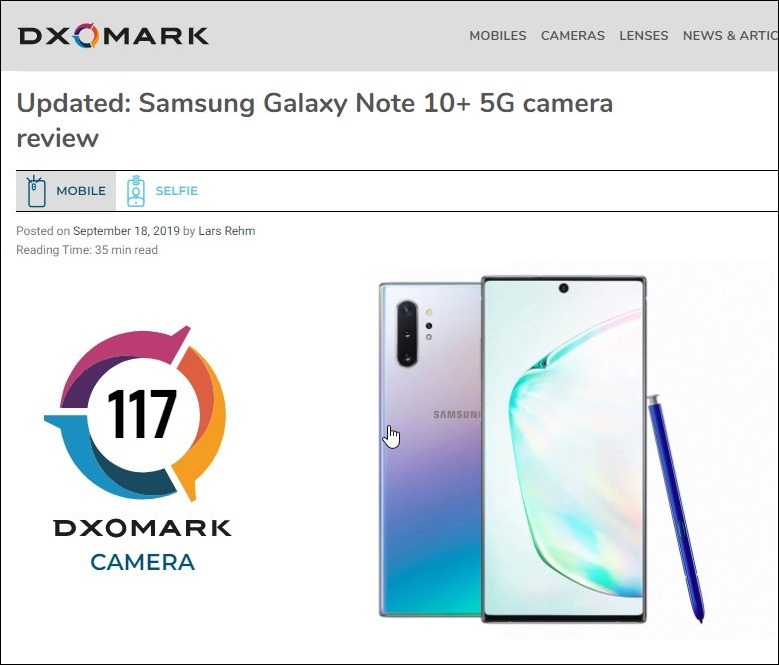Open author Lars Rehm's page
Viewport: 779px width, 665px height.
pyautogui.click(x=227, y=231)
